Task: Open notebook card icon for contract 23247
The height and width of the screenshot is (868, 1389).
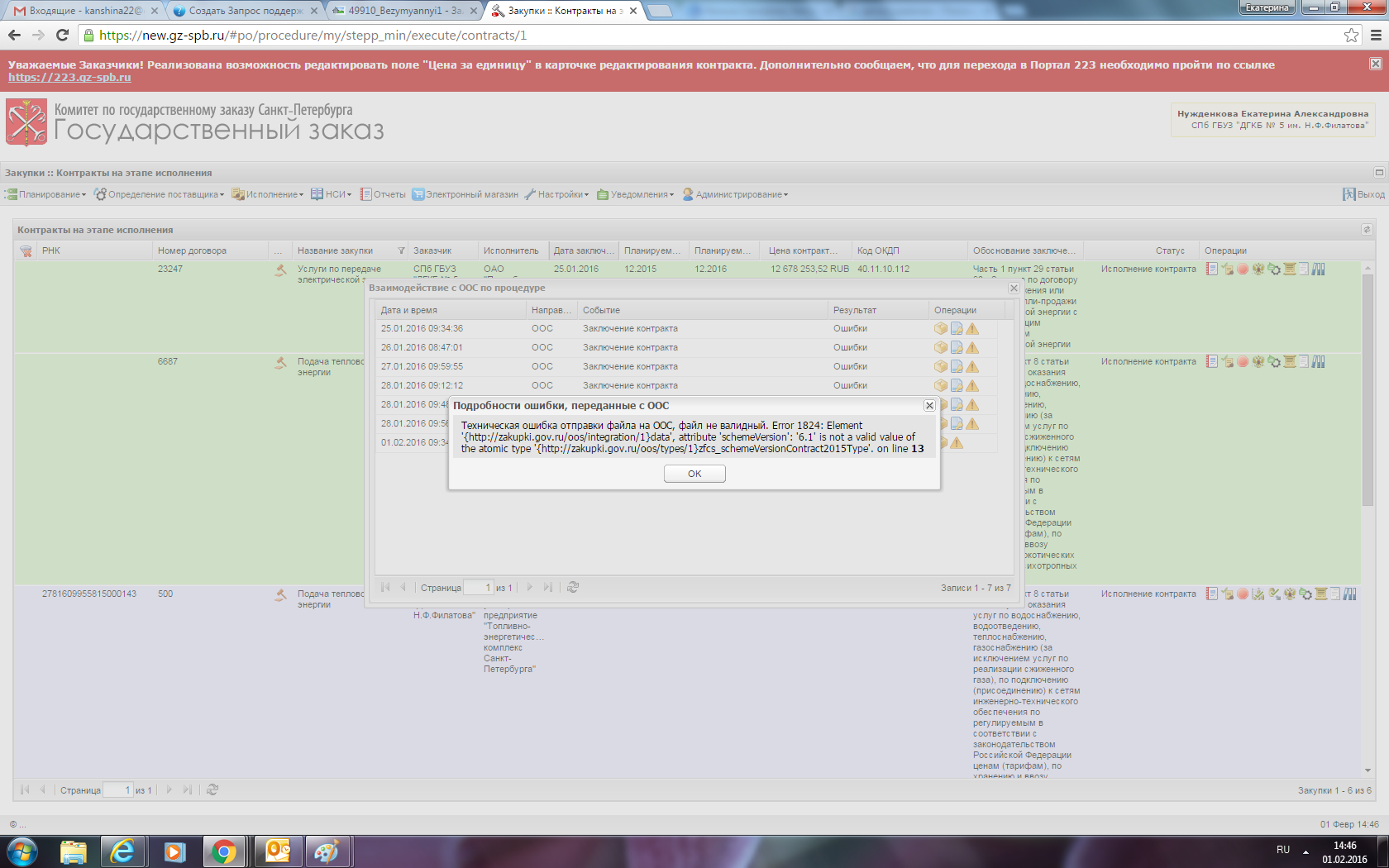Action: tap(1212, 269)
